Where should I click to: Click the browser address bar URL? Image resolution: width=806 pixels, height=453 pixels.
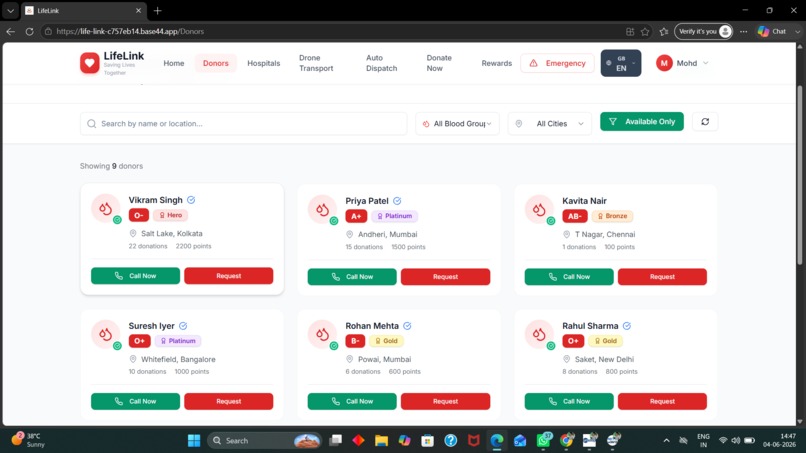tap(130, 31)
